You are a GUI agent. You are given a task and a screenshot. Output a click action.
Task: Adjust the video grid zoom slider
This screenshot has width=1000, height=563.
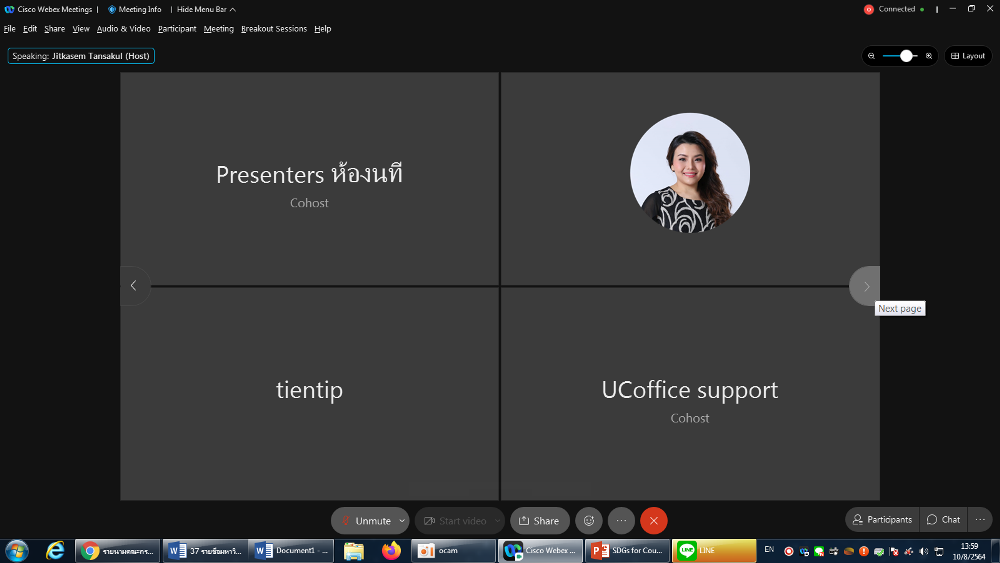click(906, 56)
